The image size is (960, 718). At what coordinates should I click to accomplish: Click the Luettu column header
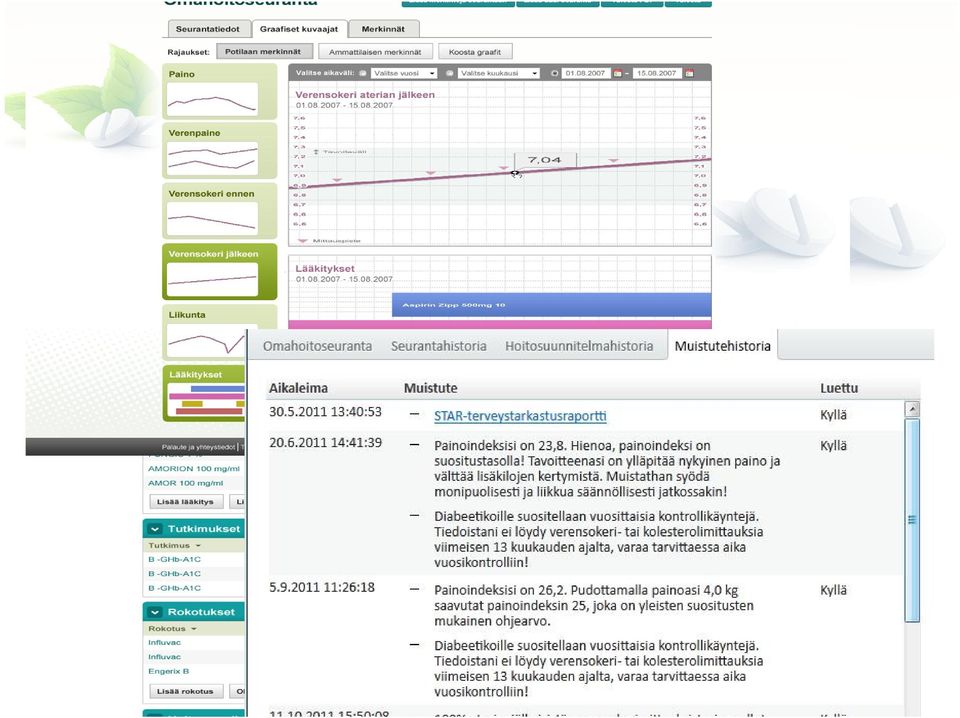[839, 388]
